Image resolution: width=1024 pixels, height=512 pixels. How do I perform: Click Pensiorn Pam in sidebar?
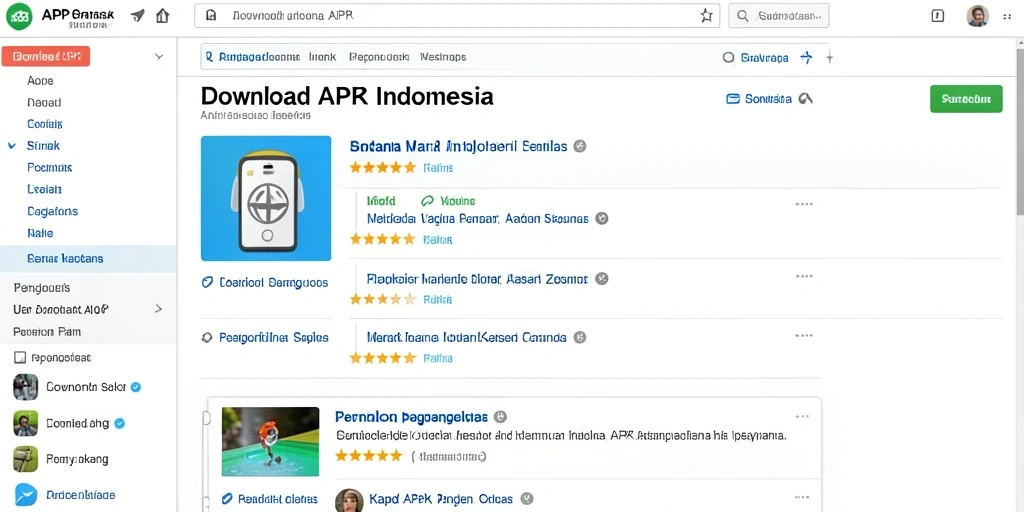47,332
